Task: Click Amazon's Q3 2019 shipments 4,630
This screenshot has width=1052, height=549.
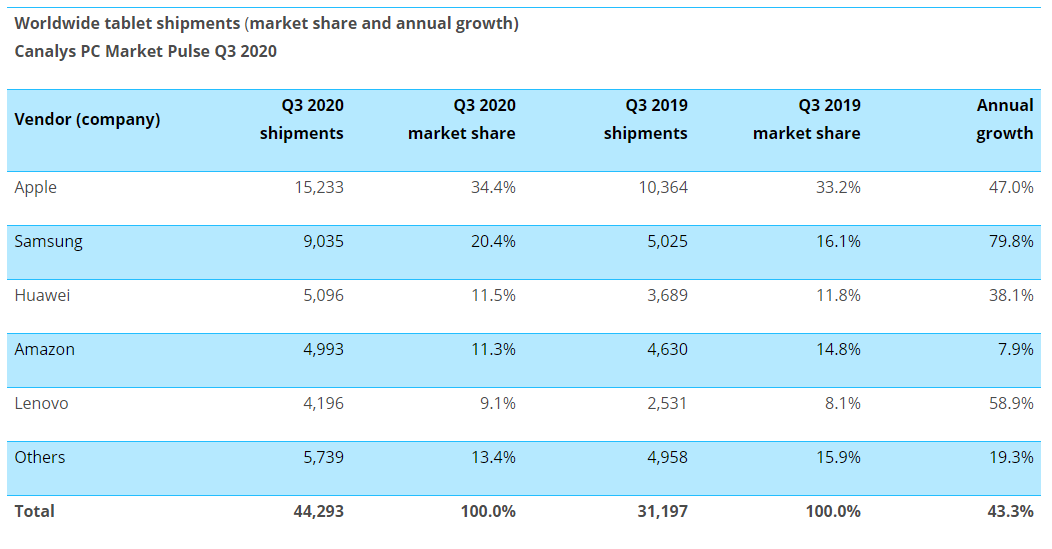Action: 668,350
